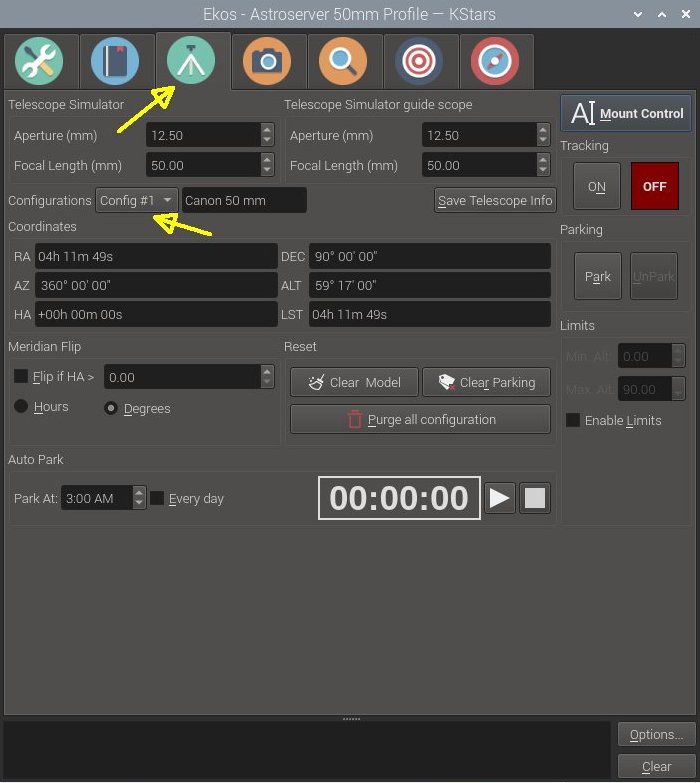This screenshot has height=783, width=700.
Task: Click the Park button
Action: pyautogui.click(x=598, y=276)
